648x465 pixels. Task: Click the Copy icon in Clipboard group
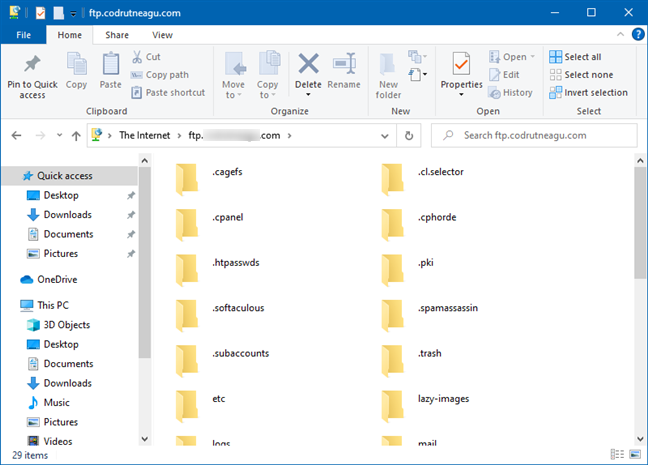pyautogui.click(x=76, y=64)
